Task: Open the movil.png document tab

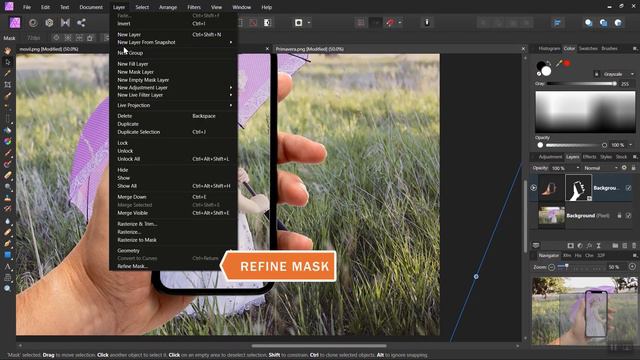Action: coord(49,49)
